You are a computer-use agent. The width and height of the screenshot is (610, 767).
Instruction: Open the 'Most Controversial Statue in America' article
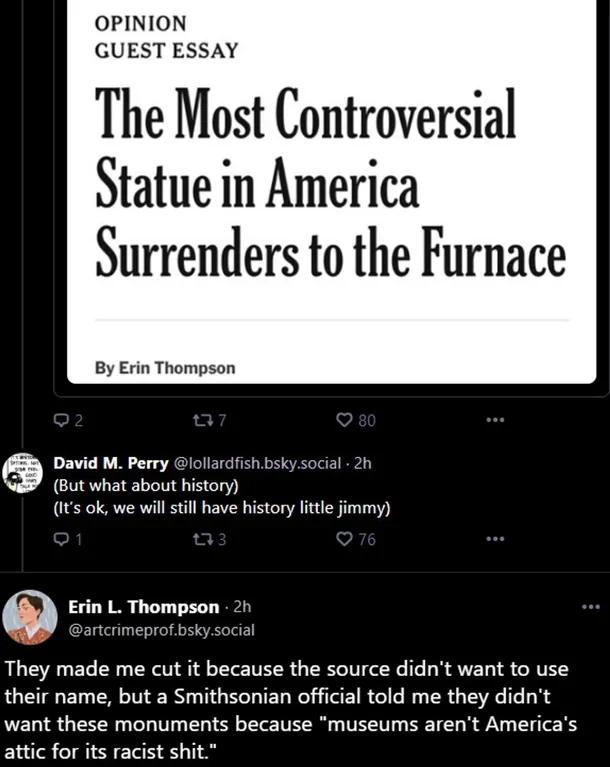330,185
